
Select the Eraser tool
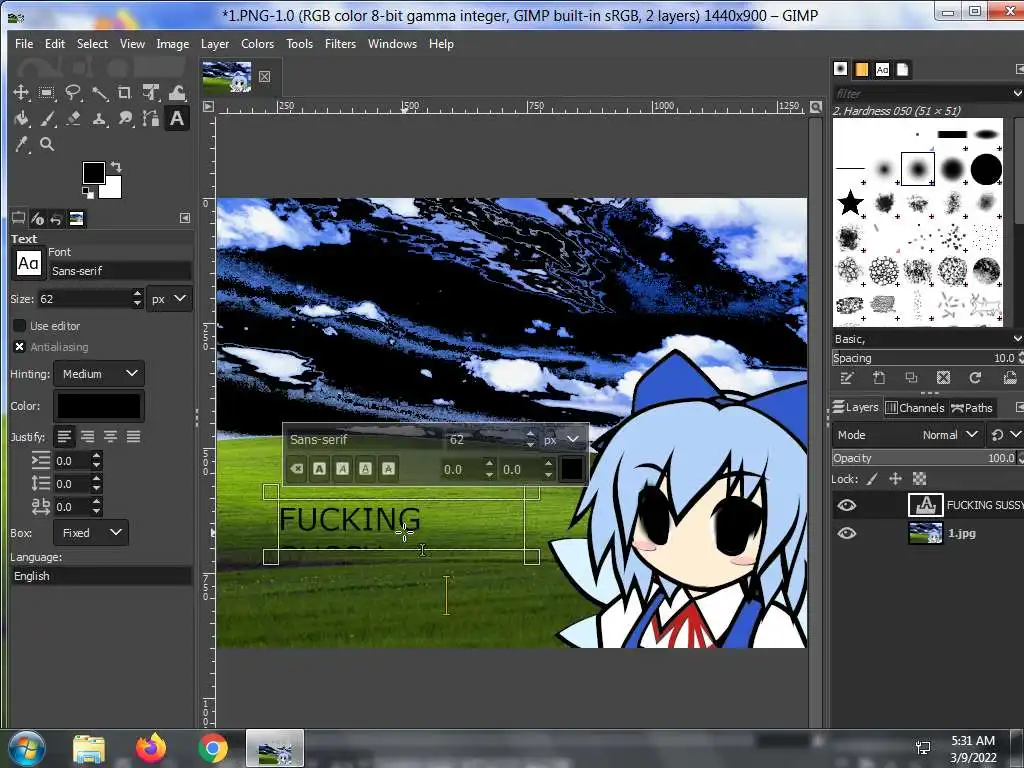72,119
